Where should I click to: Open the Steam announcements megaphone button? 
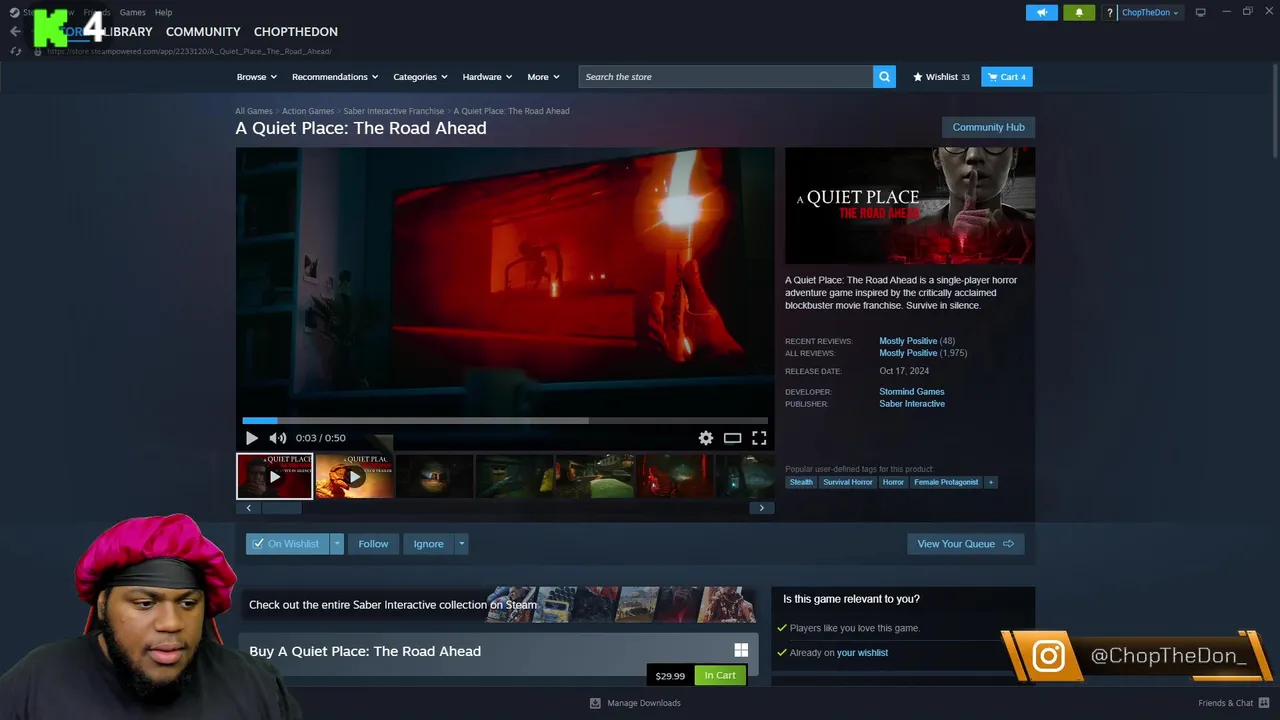[1041, 12]
